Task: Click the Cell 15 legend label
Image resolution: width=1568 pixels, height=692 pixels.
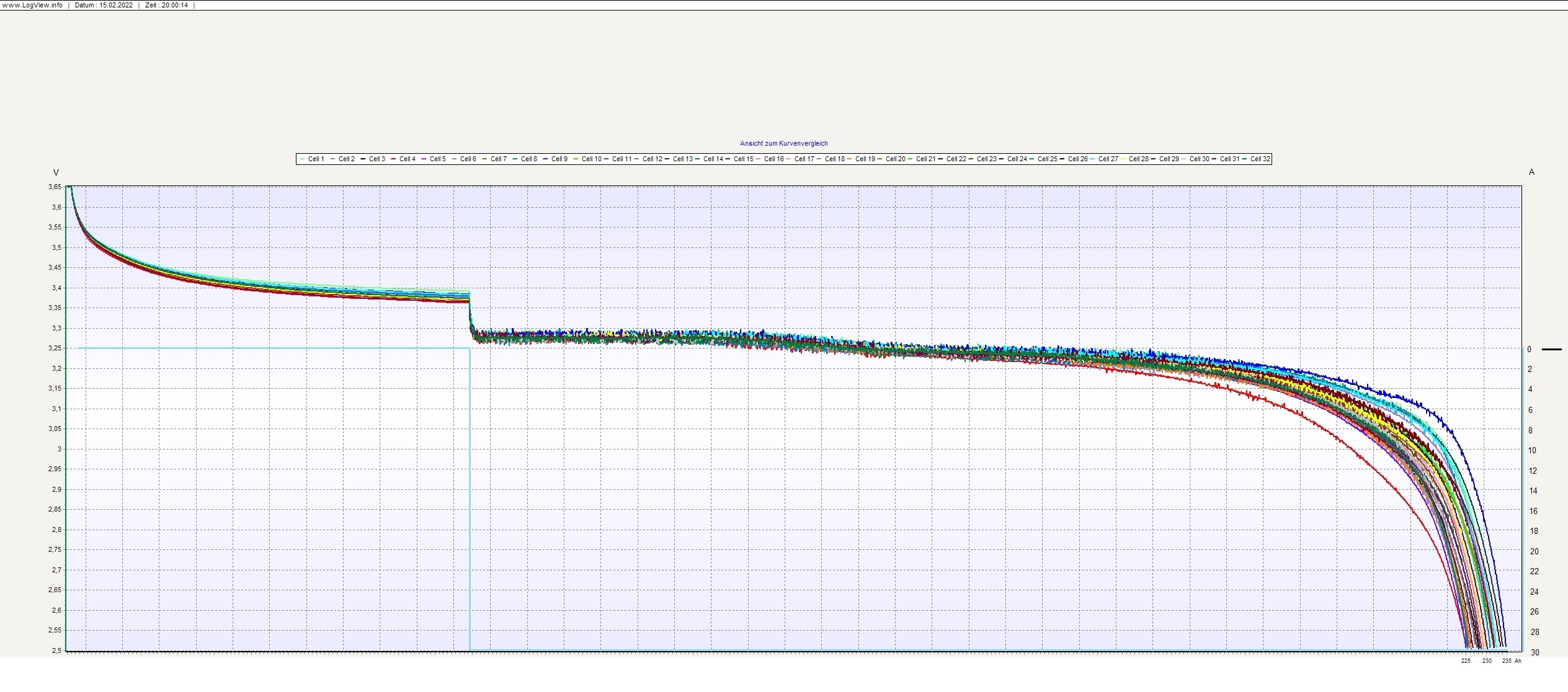Action: (744, 159)
